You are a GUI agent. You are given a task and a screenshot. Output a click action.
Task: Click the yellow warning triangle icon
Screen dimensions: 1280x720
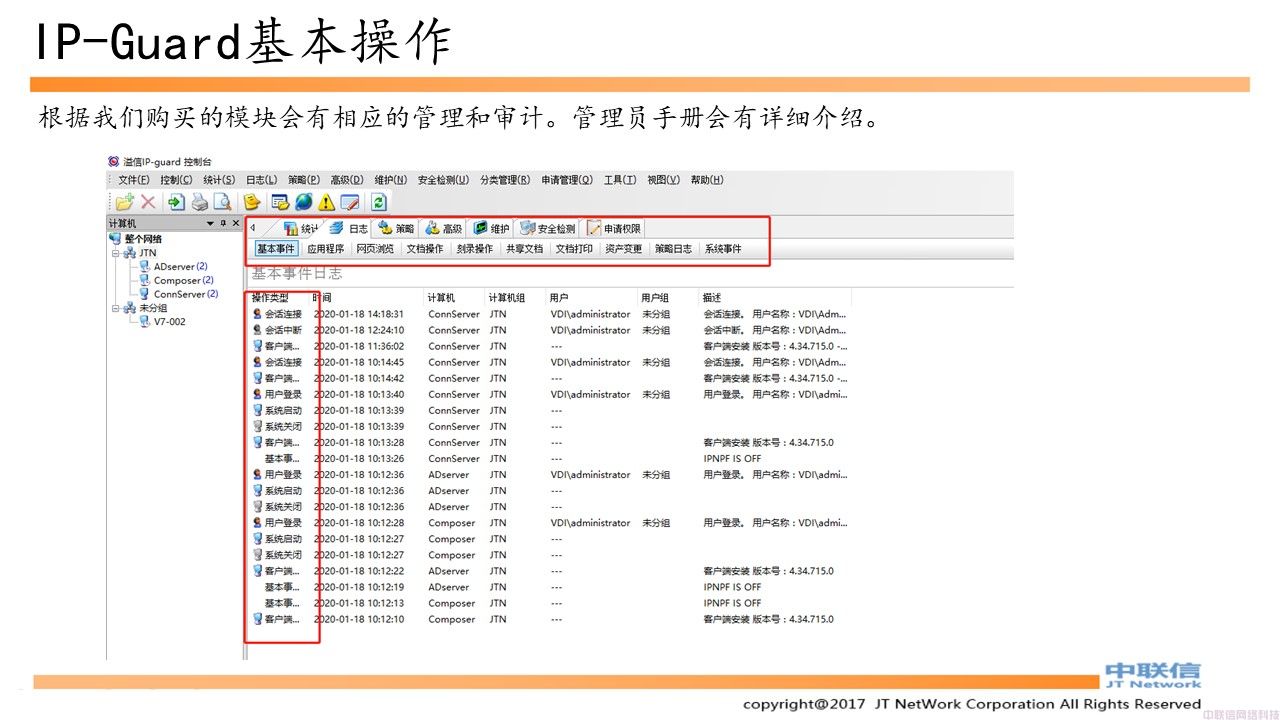pos(326,202)
